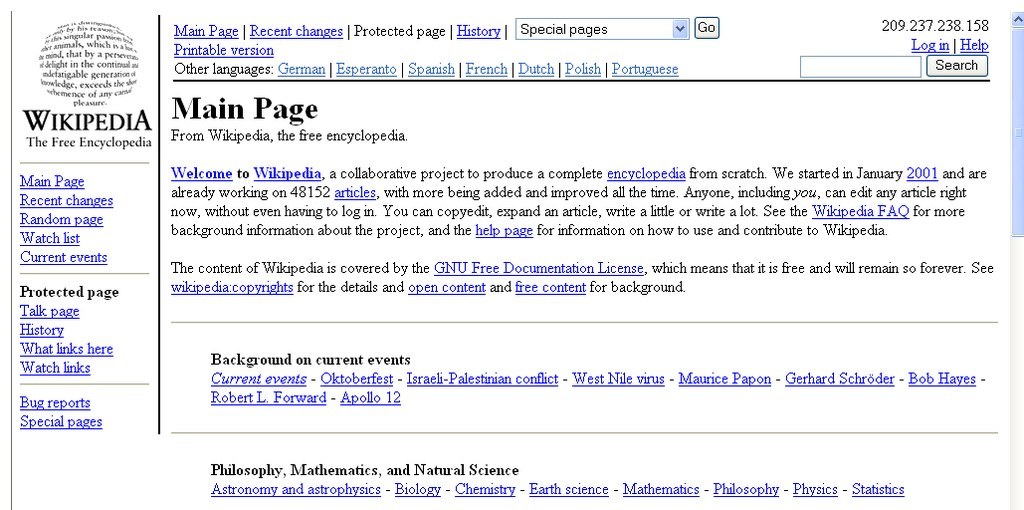Open Recent changes in the sidebar
This screenshot has width=1024, height=510.
tap(67, 200)
